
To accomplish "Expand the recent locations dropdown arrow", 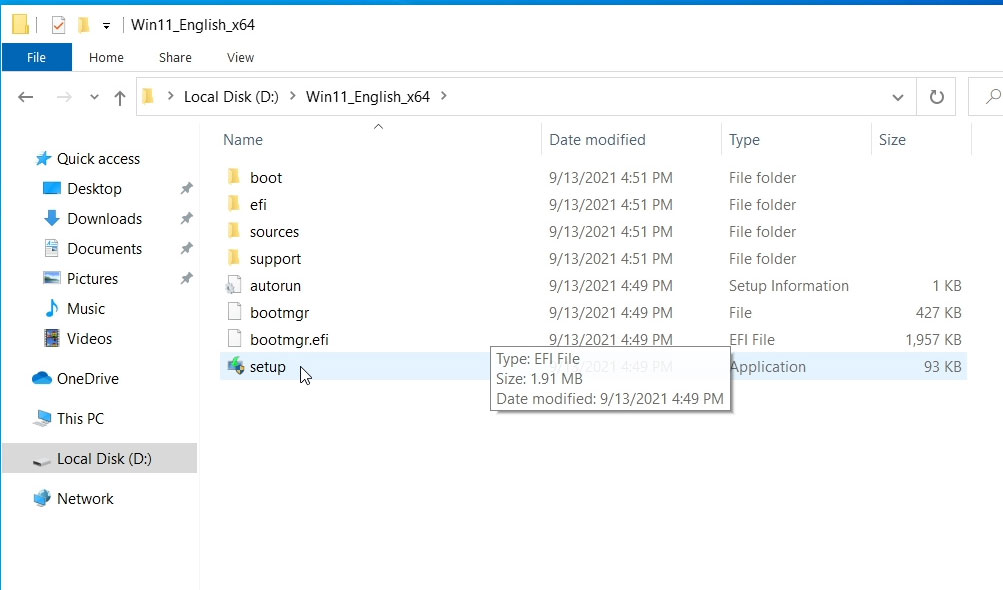I will (x=94, y=97).
